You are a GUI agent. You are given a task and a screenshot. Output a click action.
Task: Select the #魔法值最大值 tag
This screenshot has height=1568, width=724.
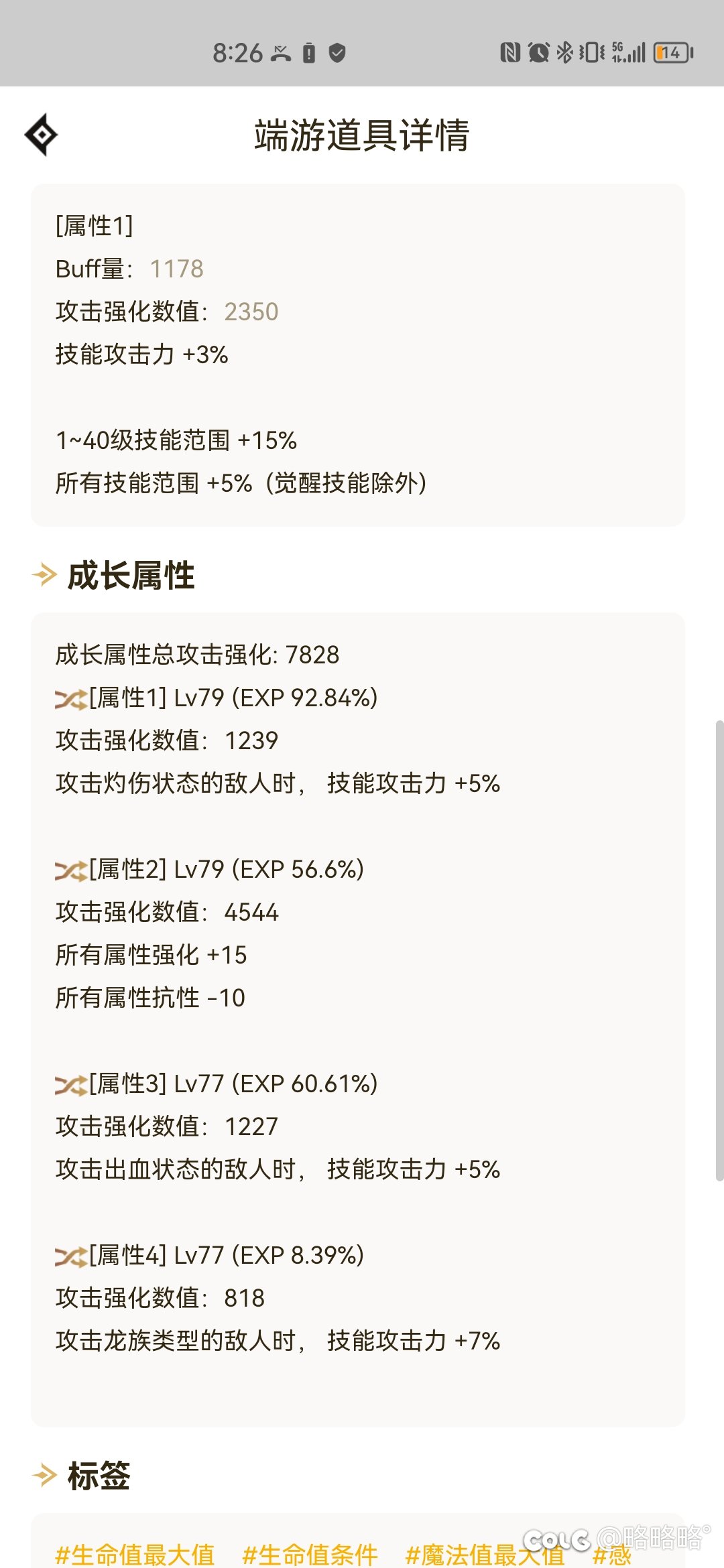485,1554
